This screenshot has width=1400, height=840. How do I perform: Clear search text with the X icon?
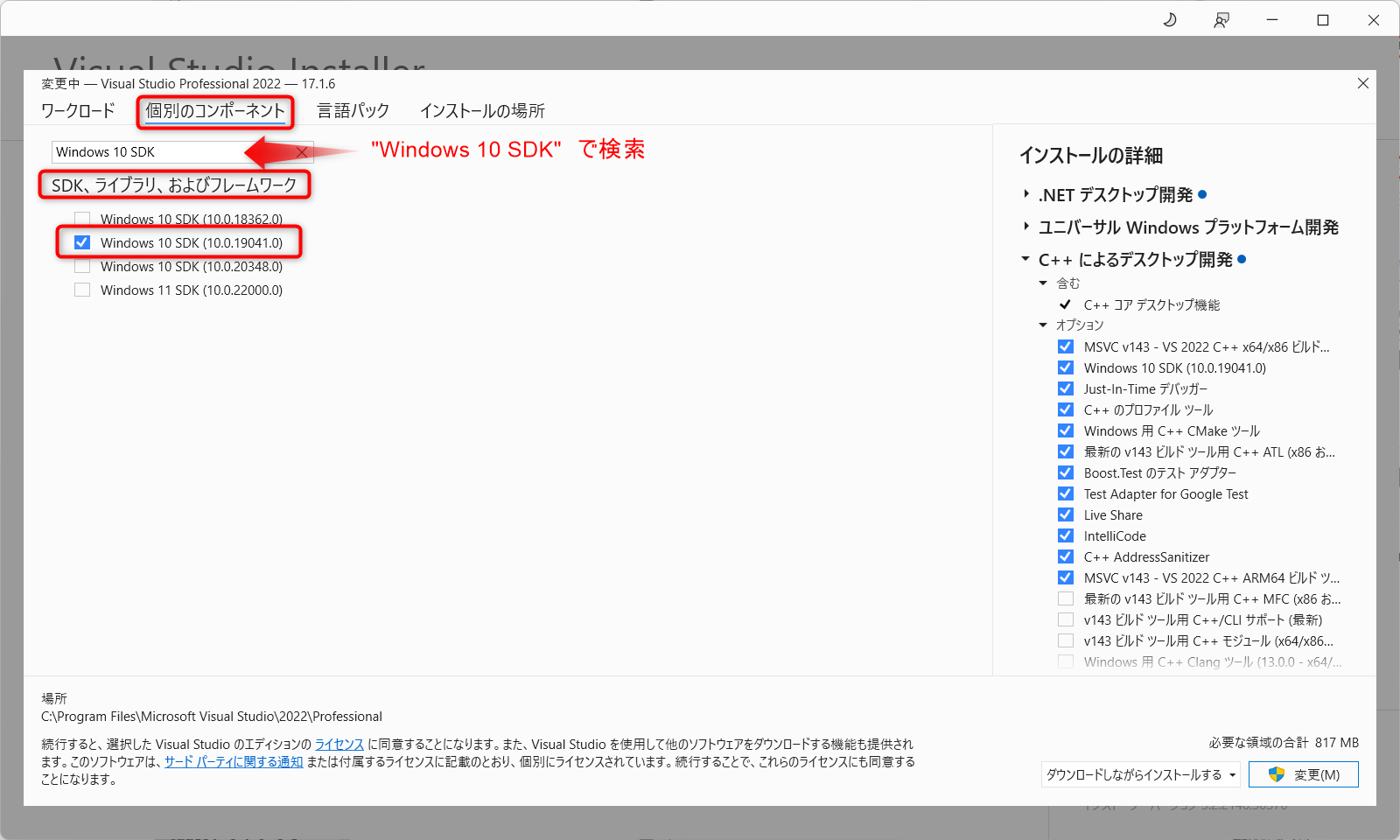point(302,152)
